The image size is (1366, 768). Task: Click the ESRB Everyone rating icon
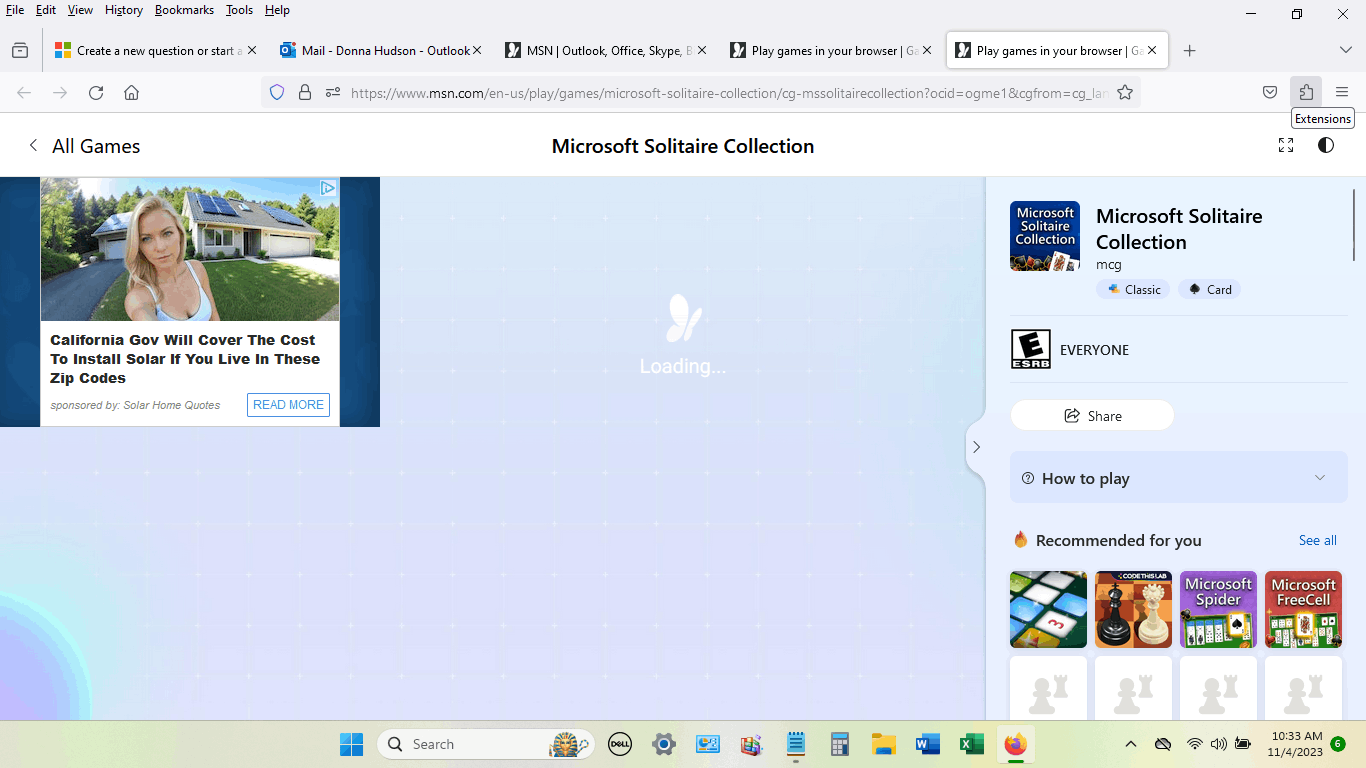(x=1031, y=348)
